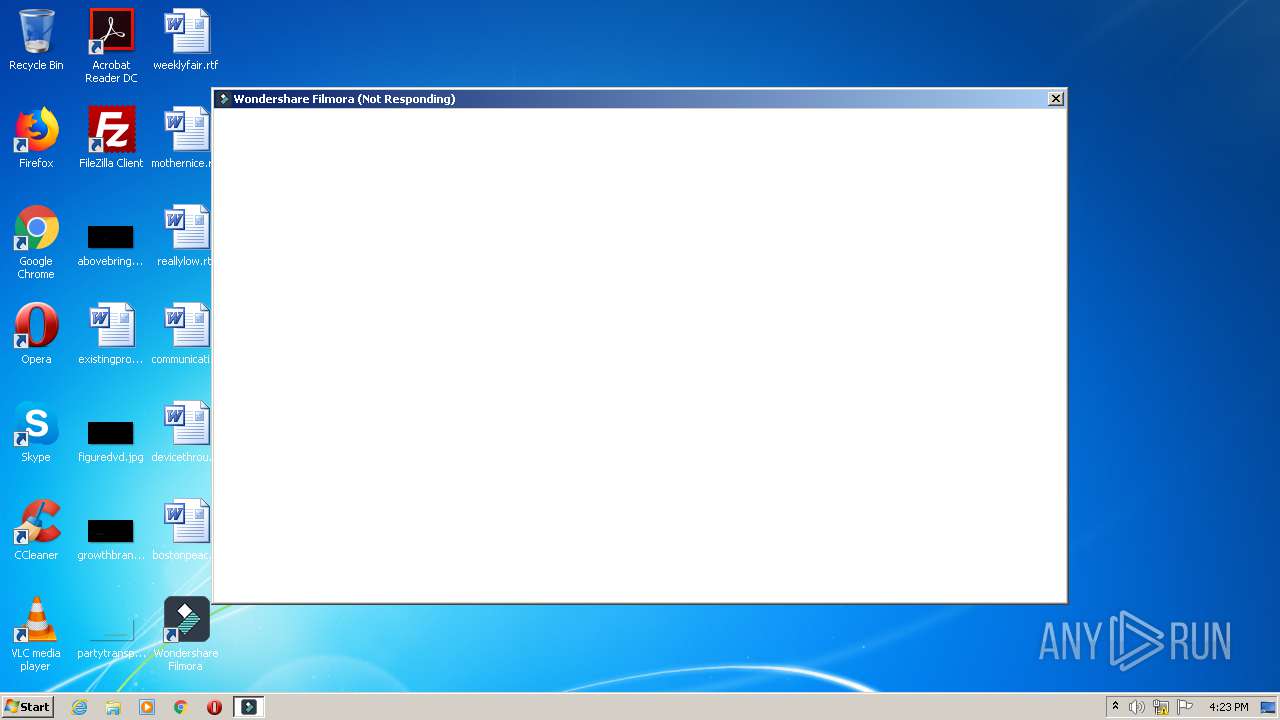This screenshot has width=1280, height=720.
Task: Launch Acrobat Reader DC shortcut
Action: pyautogui.click(x=111, y=46)
